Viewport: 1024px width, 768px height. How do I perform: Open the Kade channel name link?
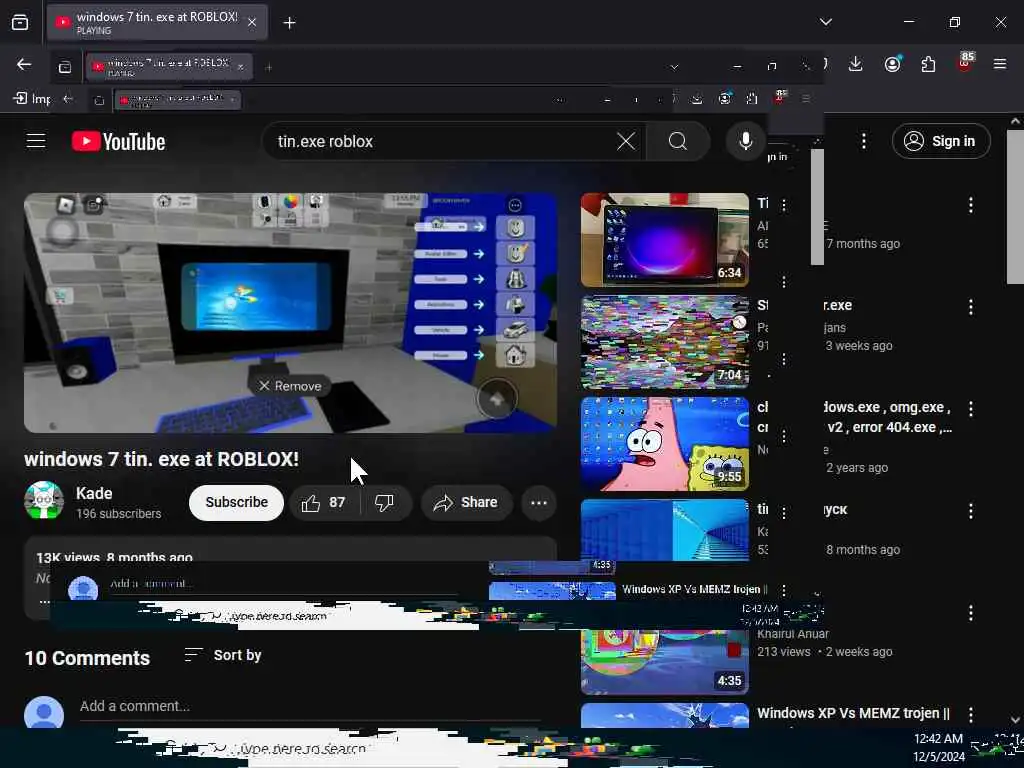pos(94,493)
